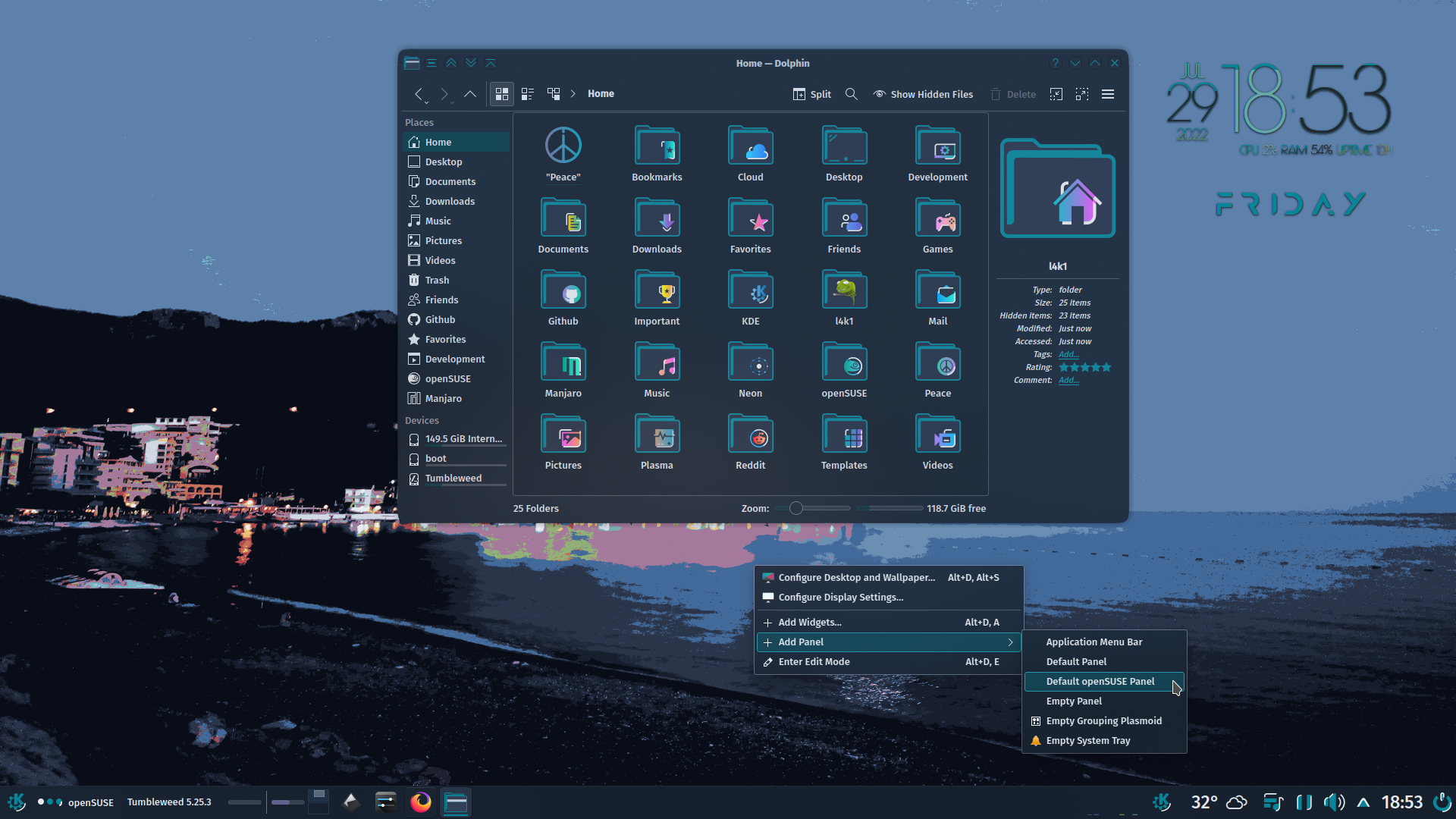The width and height of the screenshot is (1456, 819).
Task: Toggle Split view in Dolphin
Action: tap(811, 94)
